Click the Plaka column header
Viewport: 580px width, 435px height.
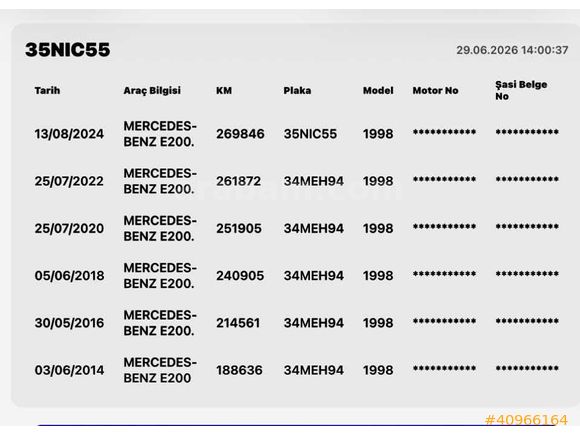coord(297,91)
